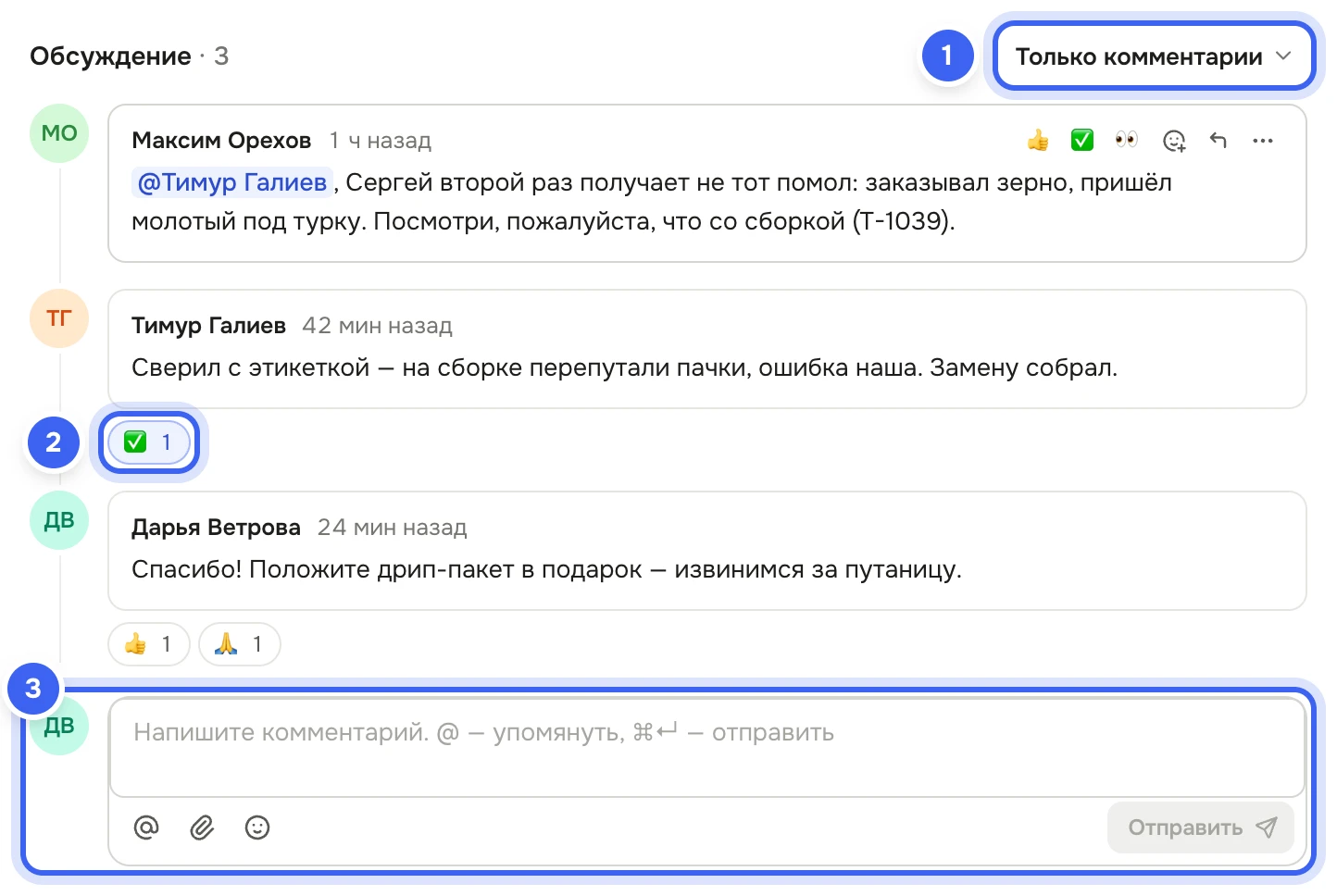Click author name «Тимур Галиев» in second comment
Screen dimensions: 1337x896
(208, 326)
